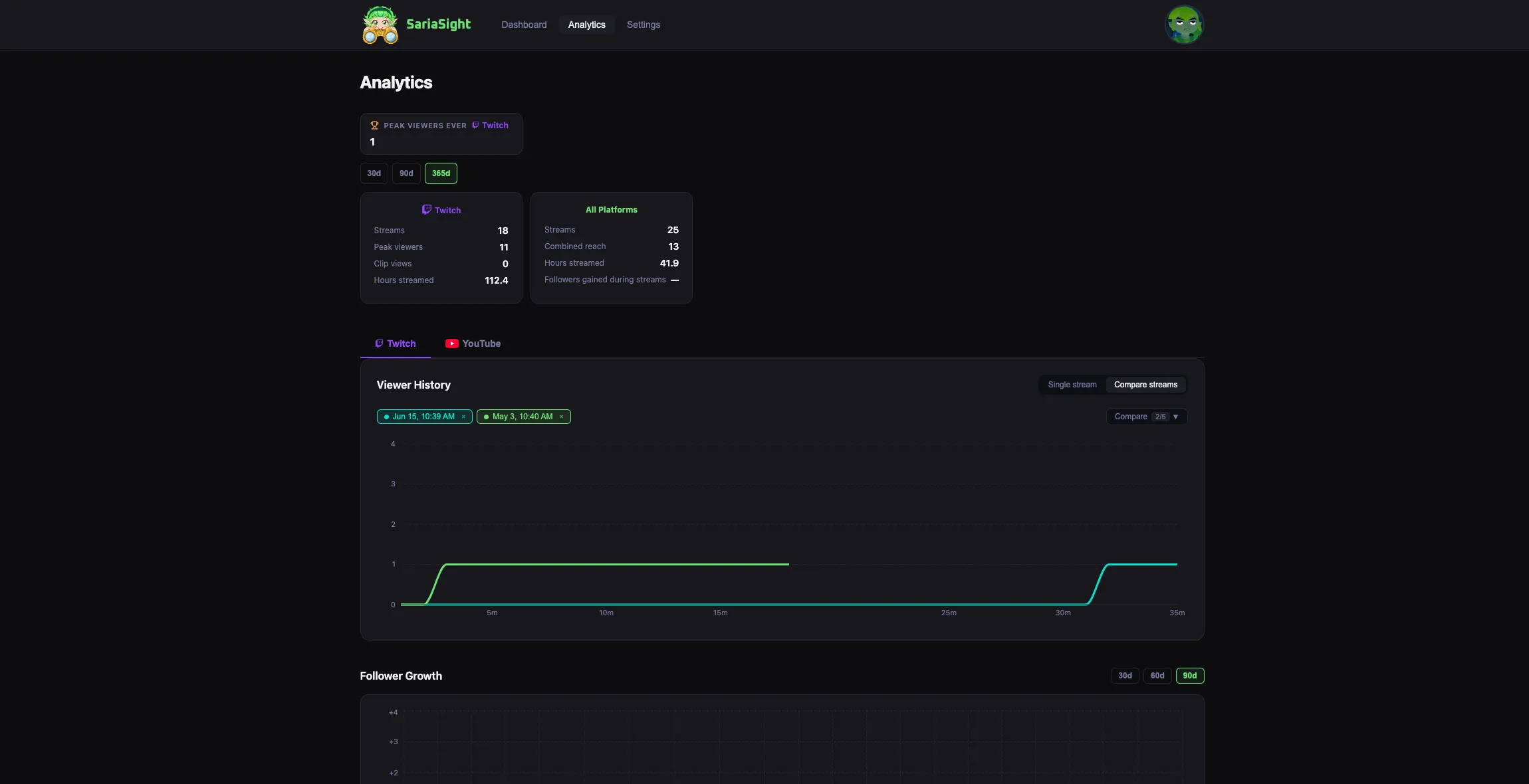The image size is (1529, 784).
Task: Click the May 3, 10:40 AM chip label
Action: [523, 417]
